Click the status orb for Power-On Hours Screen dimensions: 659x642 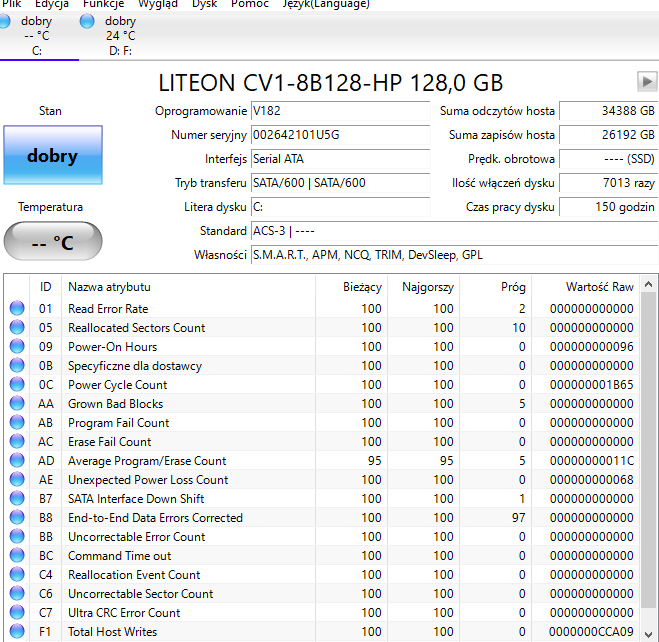click(x=17, y=346)
